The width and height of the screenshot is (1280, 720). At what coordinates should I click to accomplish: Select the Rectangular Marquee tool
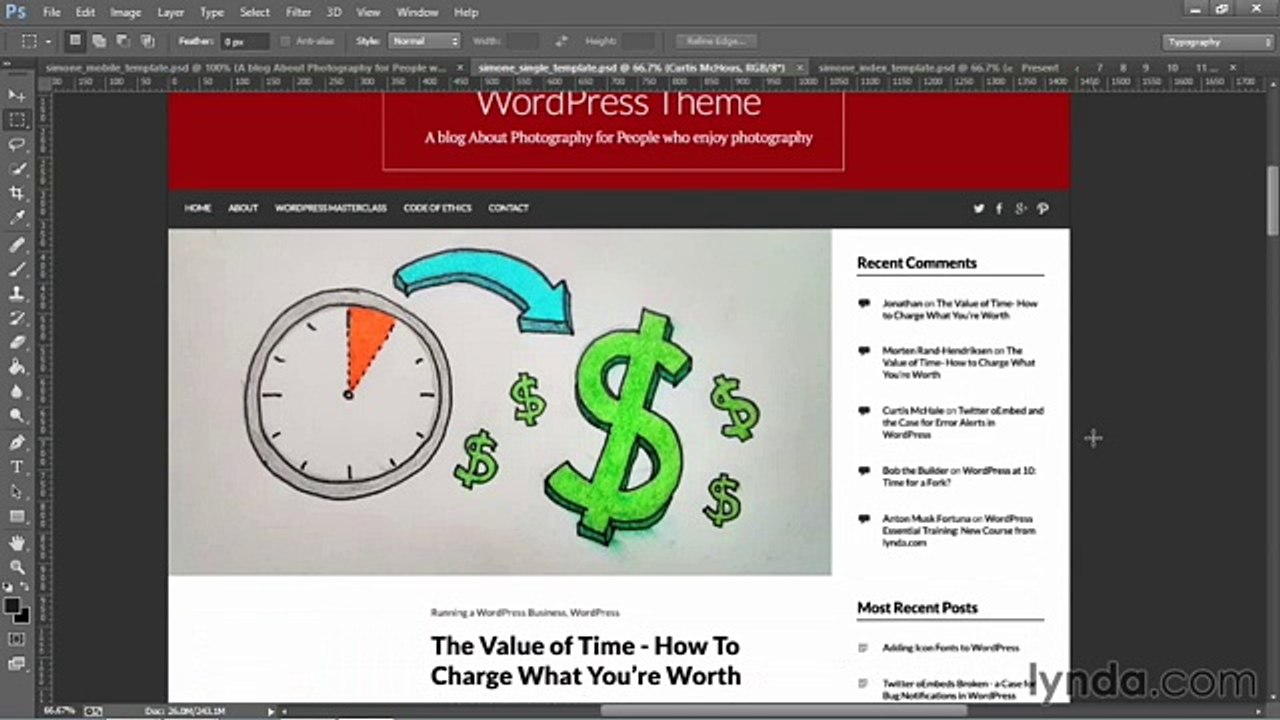pos(17,120)
